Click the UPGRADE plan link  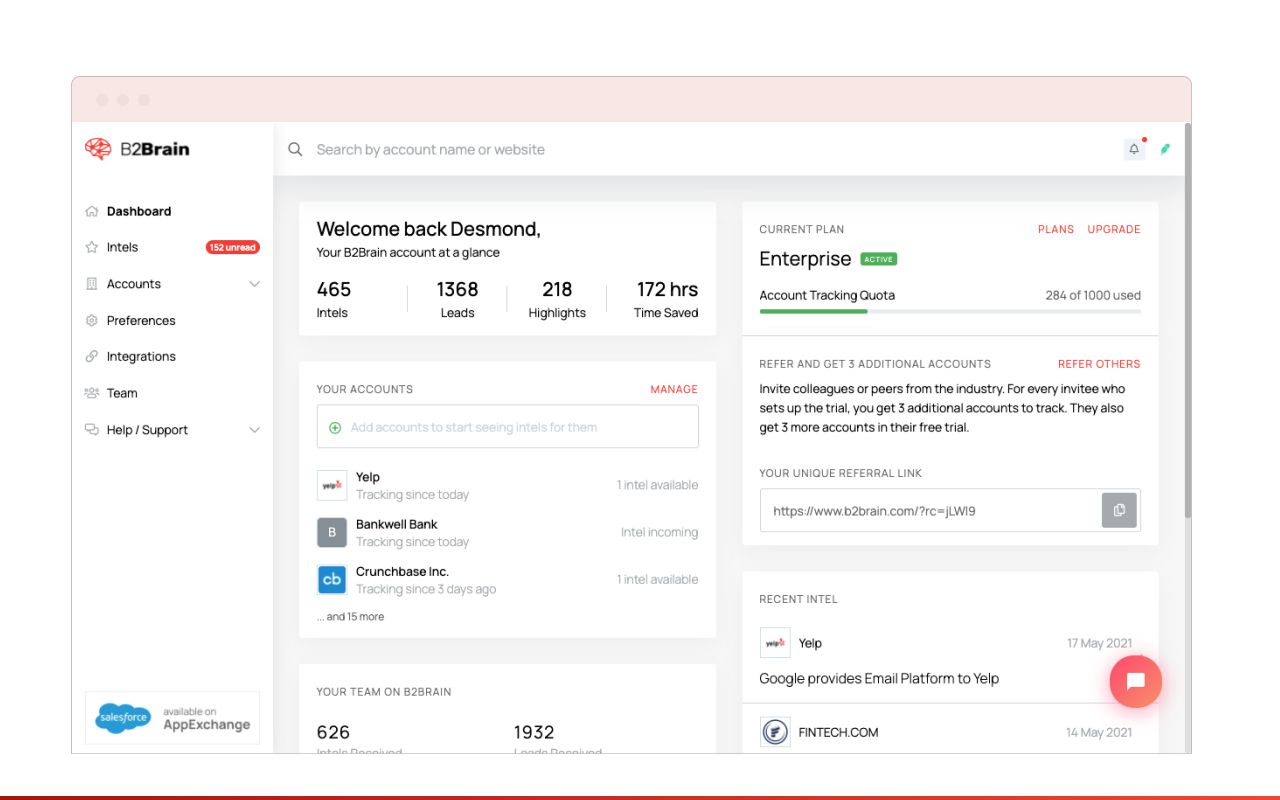(x=1113, y=229)
